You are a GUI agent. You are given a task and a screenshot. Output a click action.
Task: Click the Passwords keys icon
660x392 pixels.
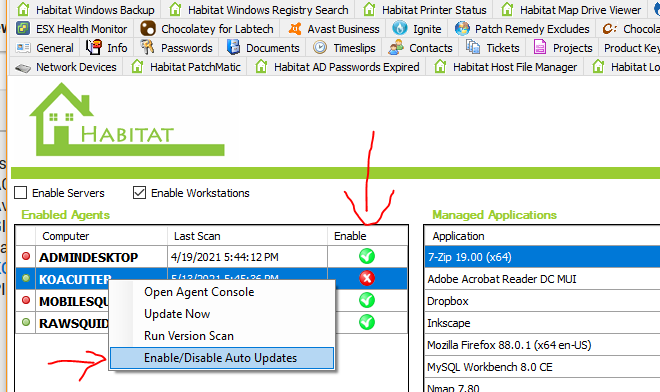coord(147,47)
